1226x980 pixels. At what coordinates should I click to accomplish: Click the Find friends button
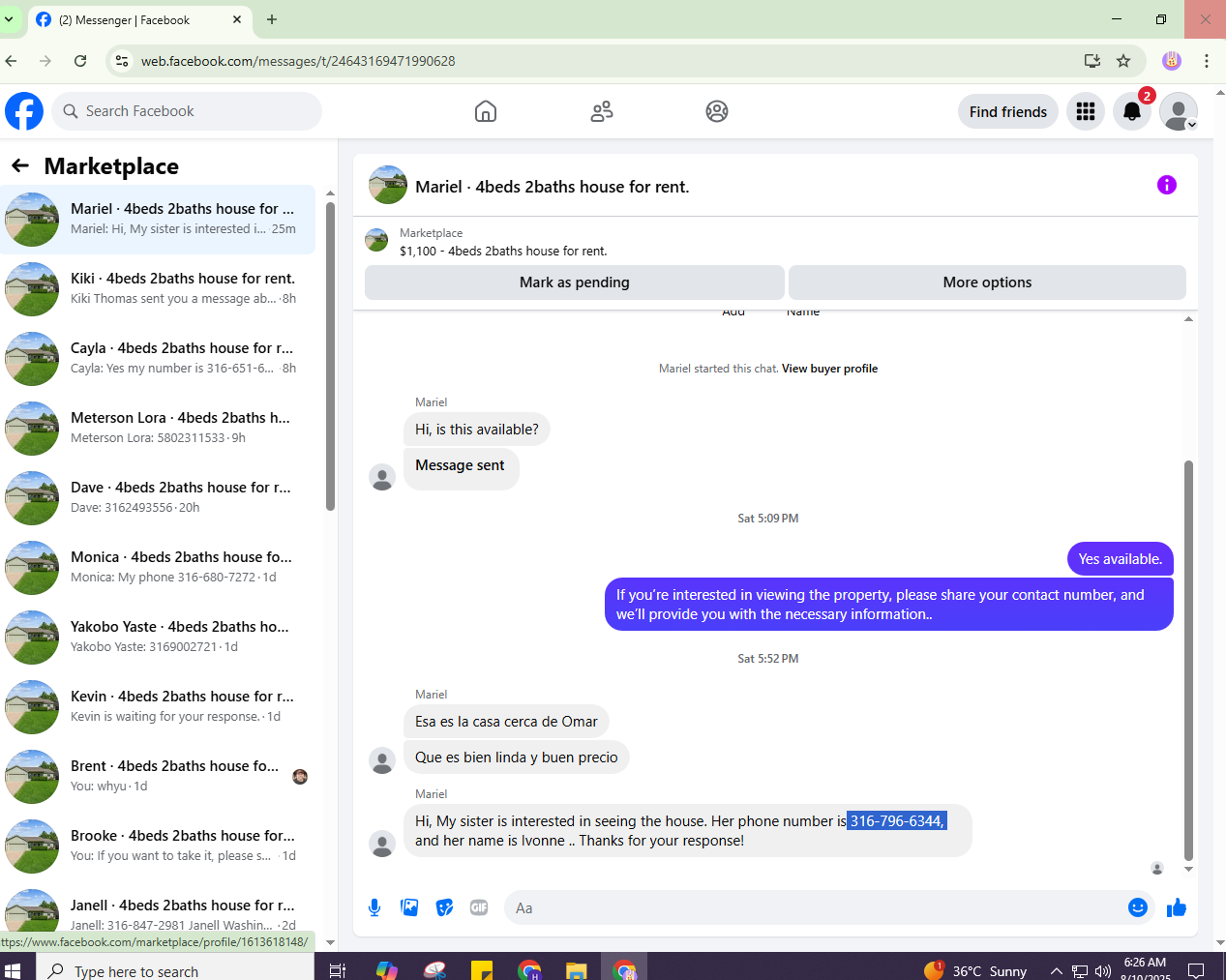[1008, 111]
